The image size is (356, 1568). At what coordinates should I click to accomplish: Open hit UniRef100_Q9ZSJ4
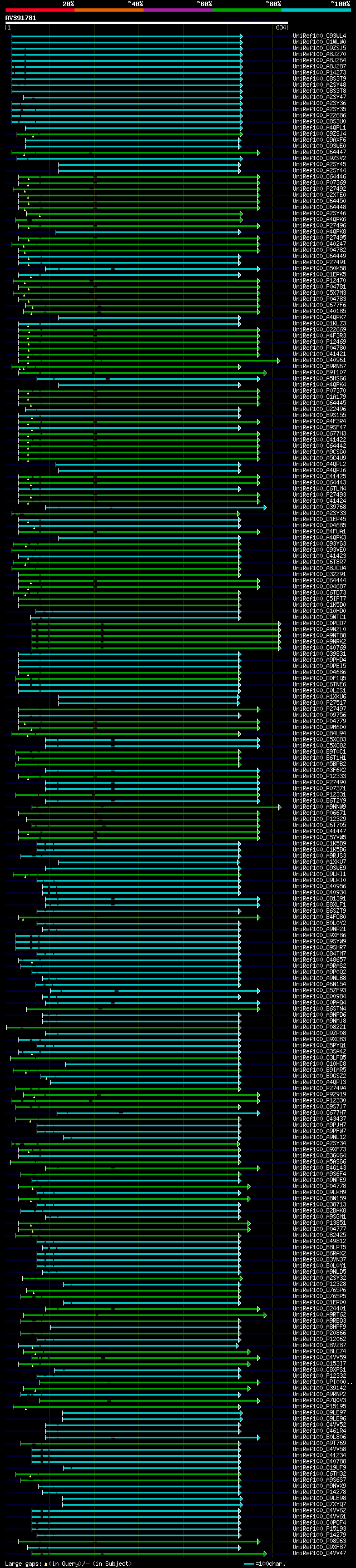point(319,134)
